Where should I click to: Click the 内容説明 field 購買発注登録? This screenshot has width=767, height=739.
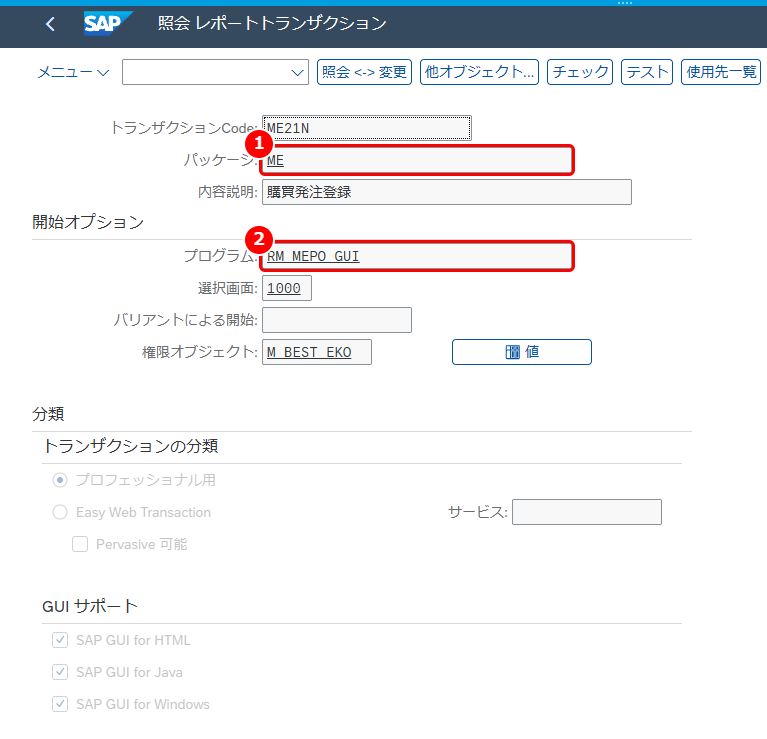tap(447, 192)
